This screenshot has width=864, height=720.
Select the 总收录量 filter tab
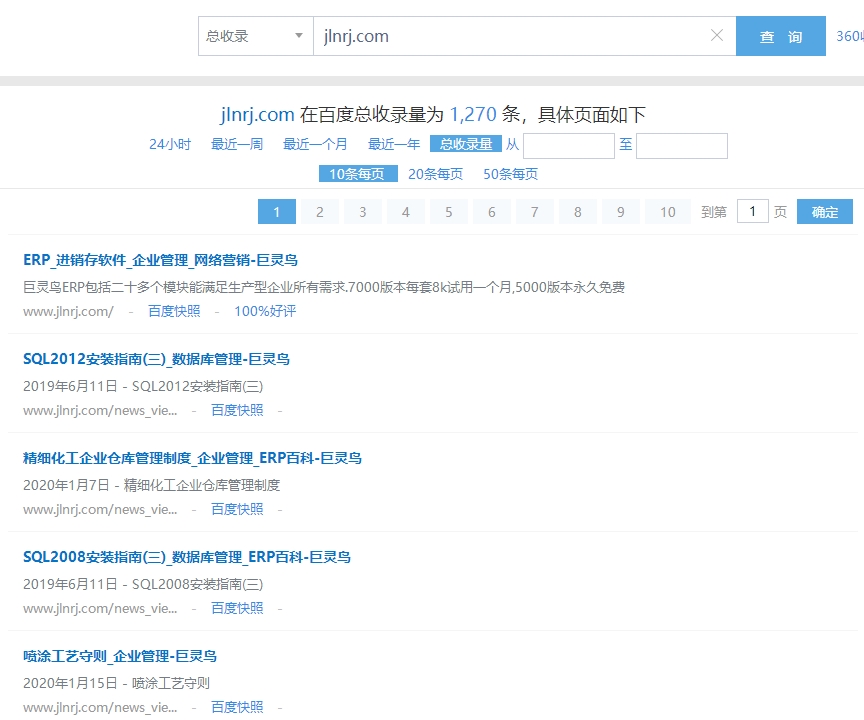pyautogui.click(x=465, y=144)
